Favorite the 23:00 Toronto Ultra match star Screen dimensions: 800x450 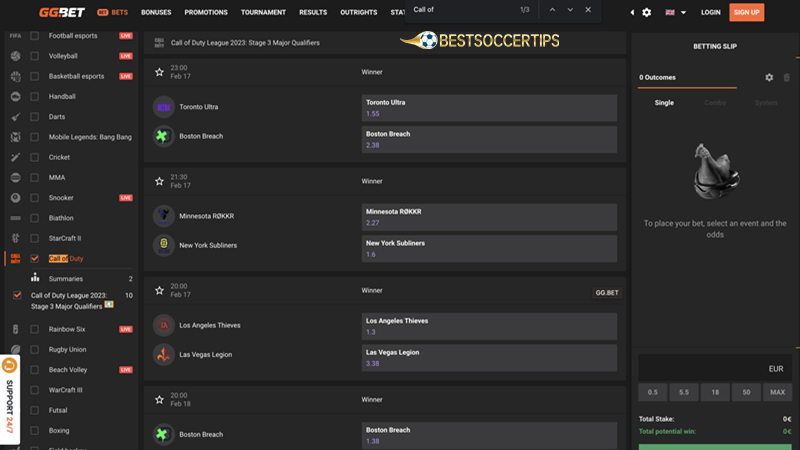point(159,72)
